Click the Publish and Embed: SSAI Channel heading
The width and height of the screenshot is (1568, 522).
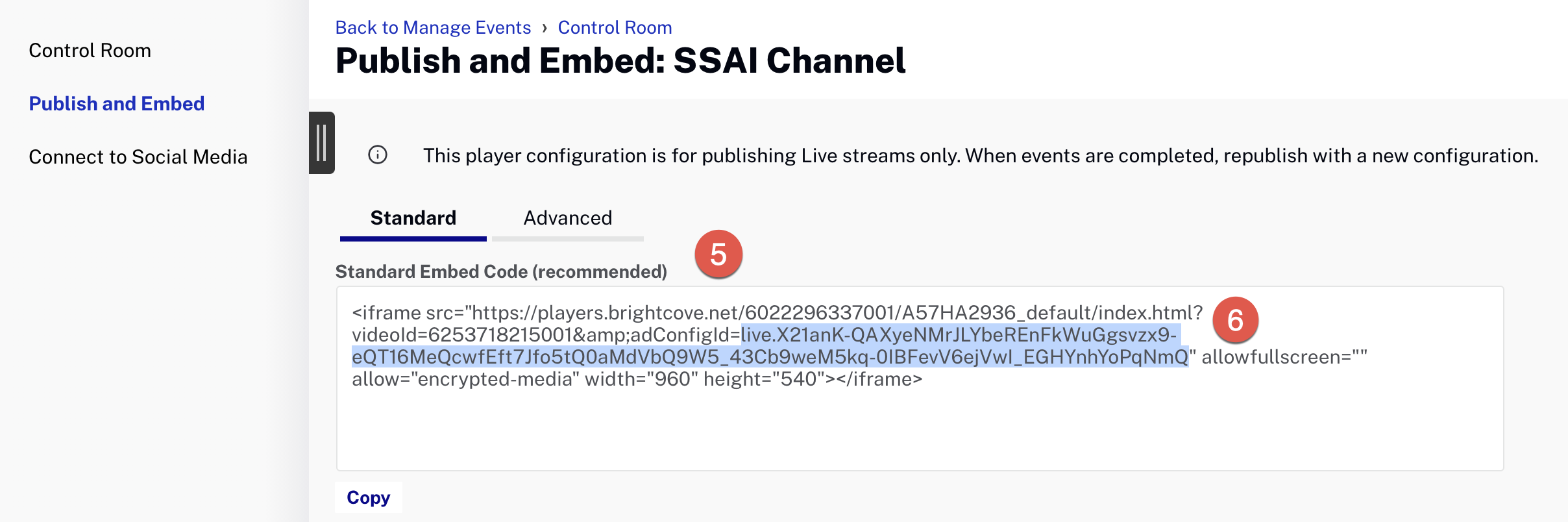coord(620,61)
